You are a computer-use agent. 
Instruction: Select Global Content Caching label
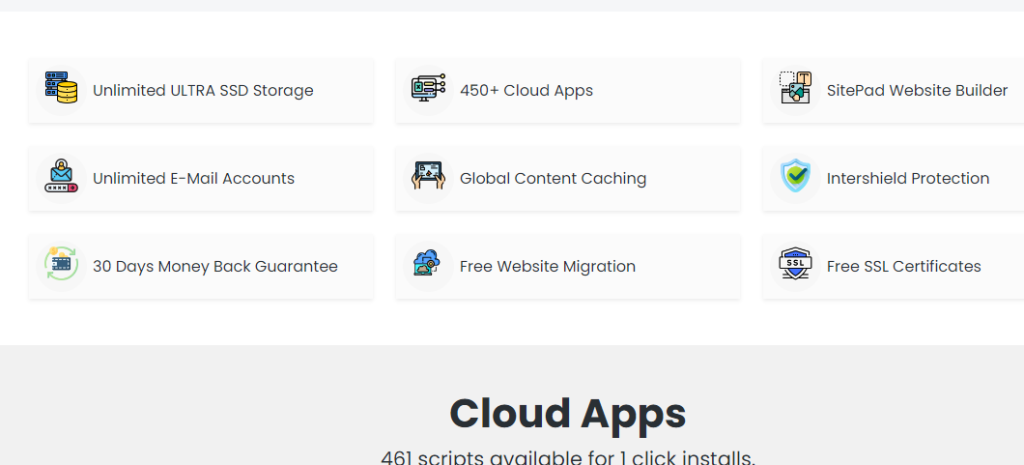click(x=553, y=179)
